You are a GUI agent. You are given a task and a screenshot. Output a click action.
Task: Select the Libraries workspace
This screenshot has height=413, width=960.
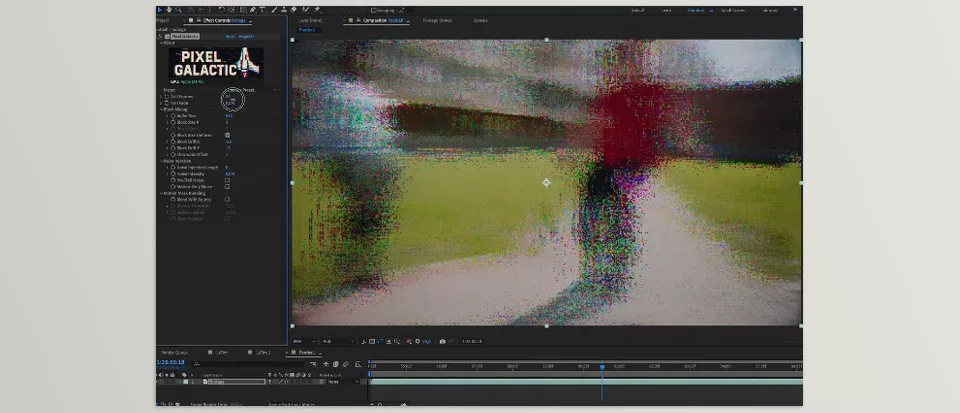(x=770, y=10)
